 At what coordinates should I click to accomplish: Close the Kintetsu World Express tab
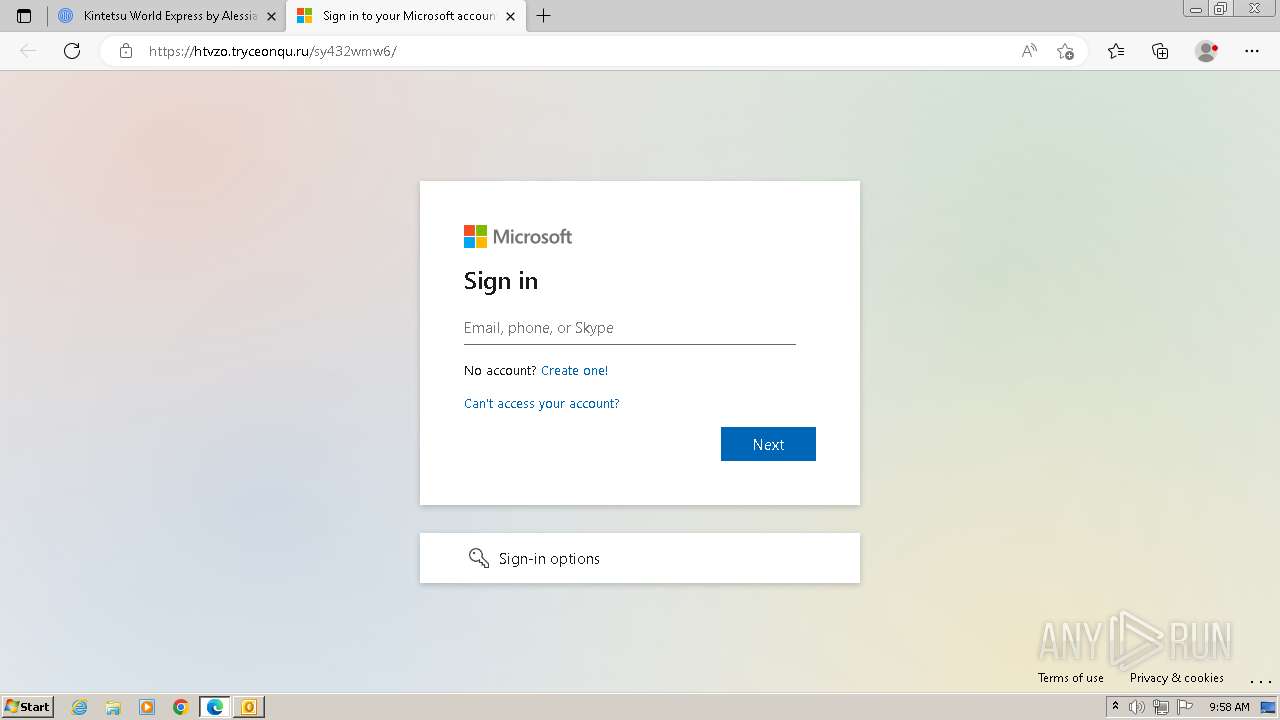271,16
